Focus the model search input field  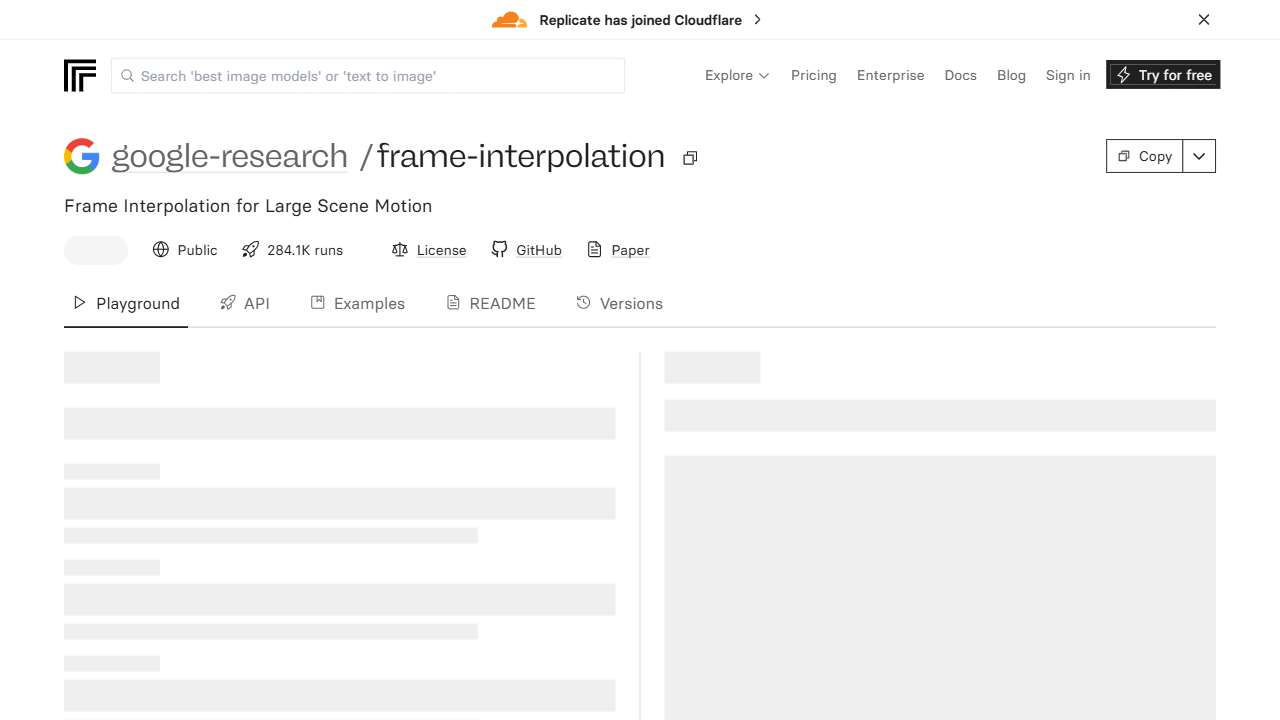(380, 76)
